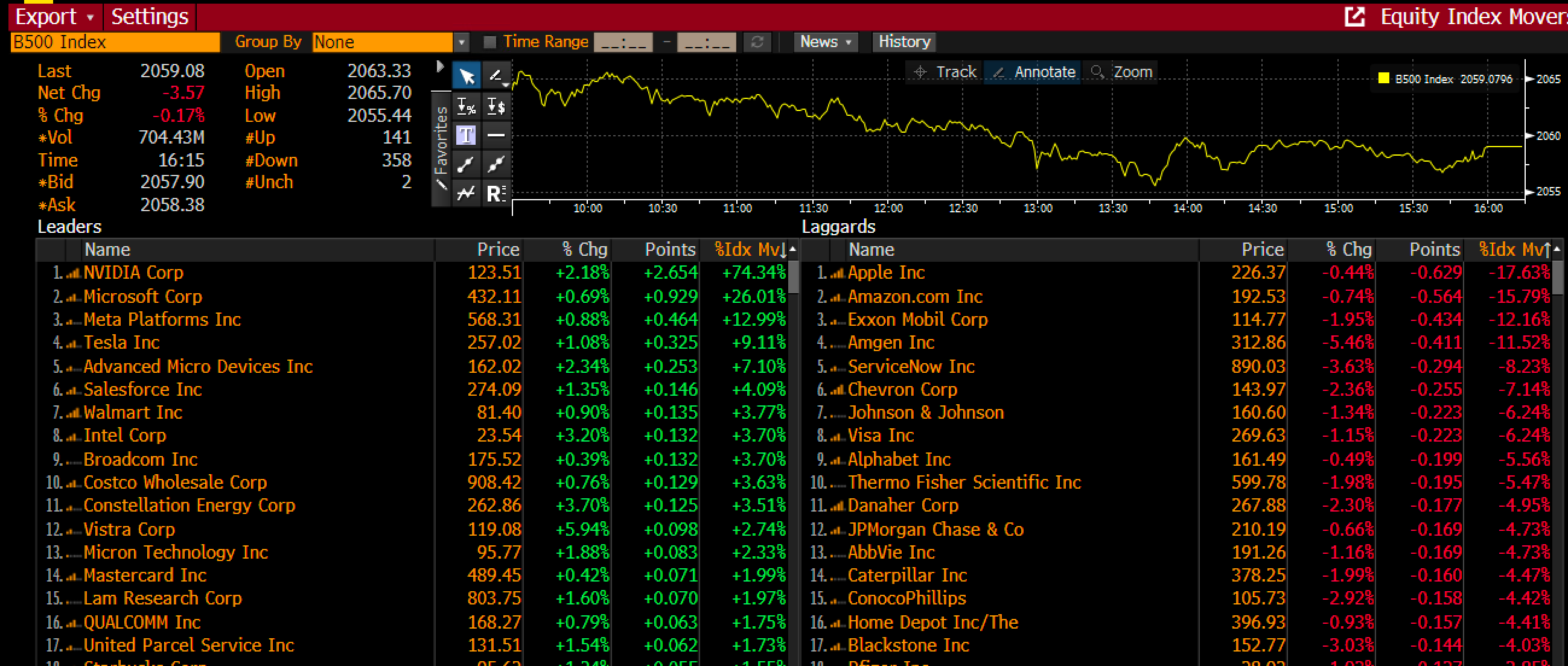The width and height of the screenshot is (1568, 666).
Task: Click the Time Range end time field
Action: point(706,42)
